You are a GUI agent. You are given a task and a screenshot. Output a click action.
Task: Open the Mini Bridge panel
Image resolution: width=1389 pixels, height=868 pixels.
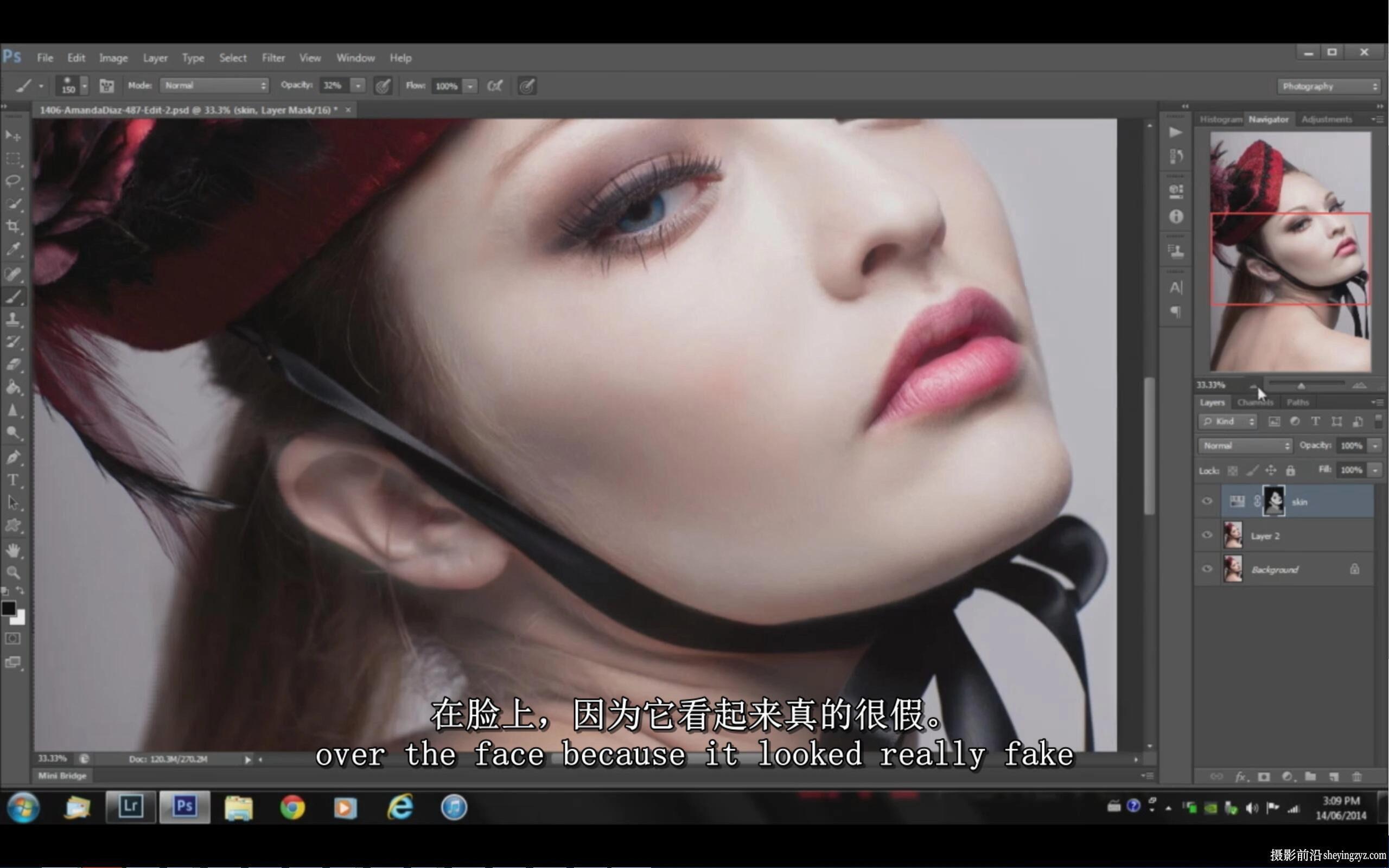tap(62, 776)
